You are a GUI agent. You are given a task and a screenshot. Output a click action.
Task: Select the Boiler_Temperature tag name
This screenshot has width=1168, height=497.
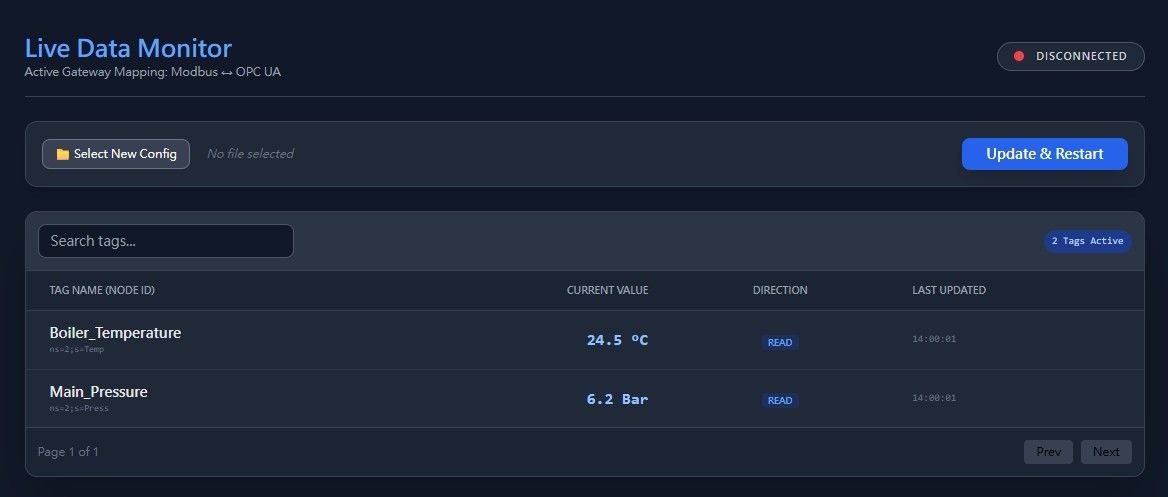115,333
